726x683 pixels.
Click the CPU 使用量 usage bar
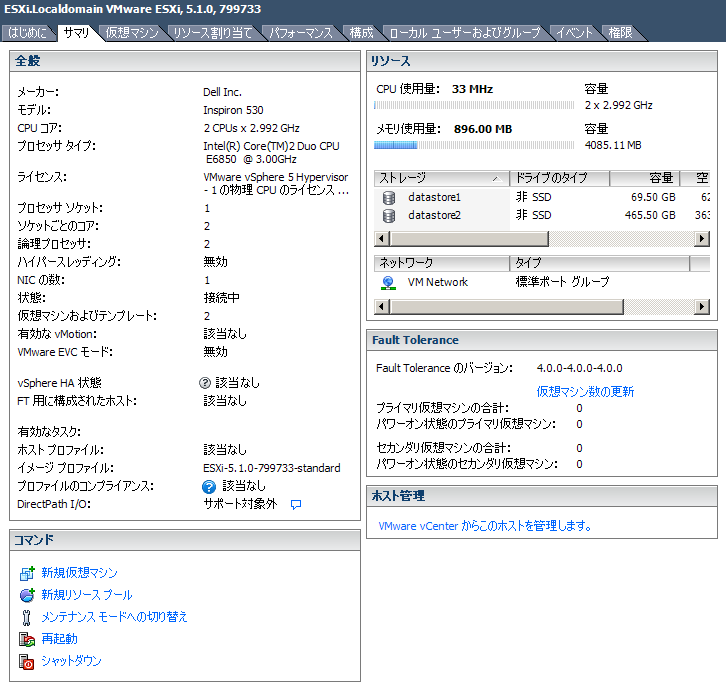tap(474, 106)
